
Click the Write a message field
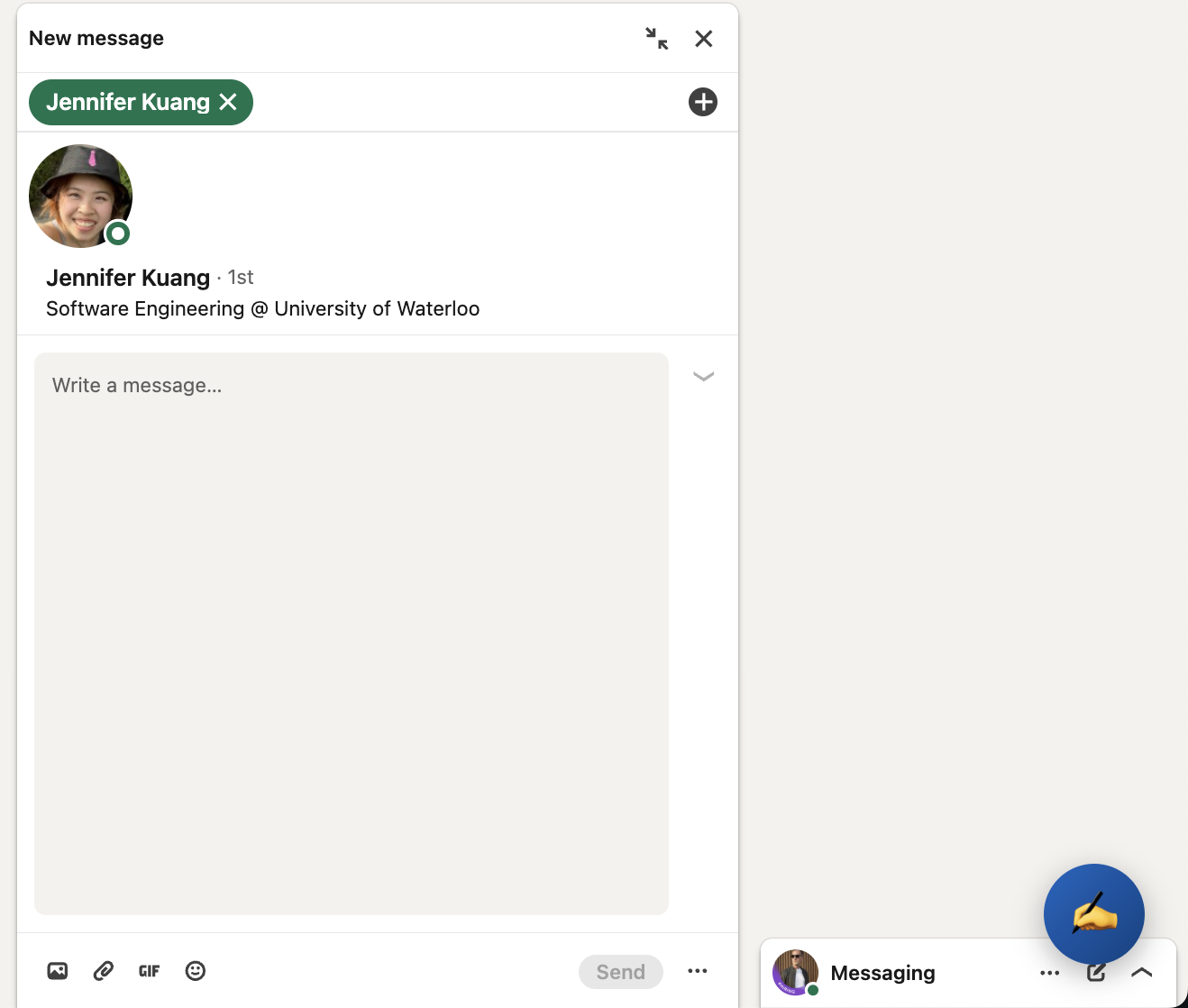click(x=352, y=633)
